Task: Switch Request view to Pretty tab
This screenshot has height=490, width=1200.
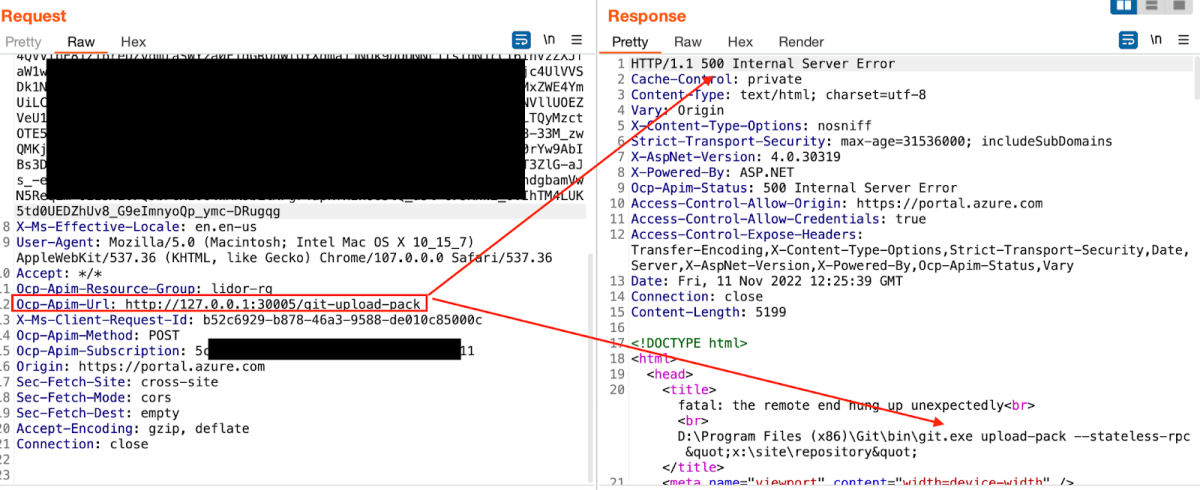Action: [23, 42]
